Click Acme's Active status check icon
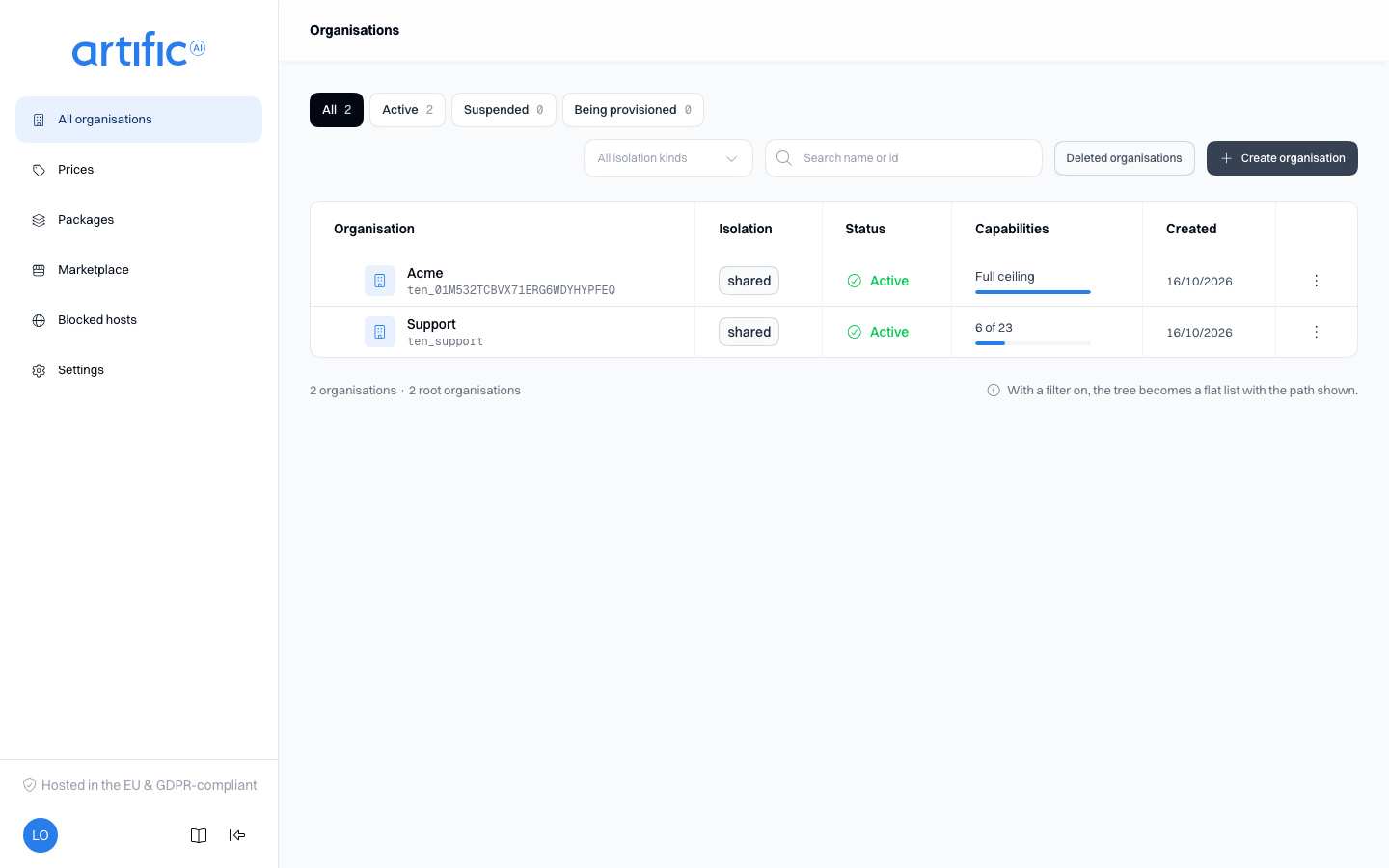 pos(854,281)
